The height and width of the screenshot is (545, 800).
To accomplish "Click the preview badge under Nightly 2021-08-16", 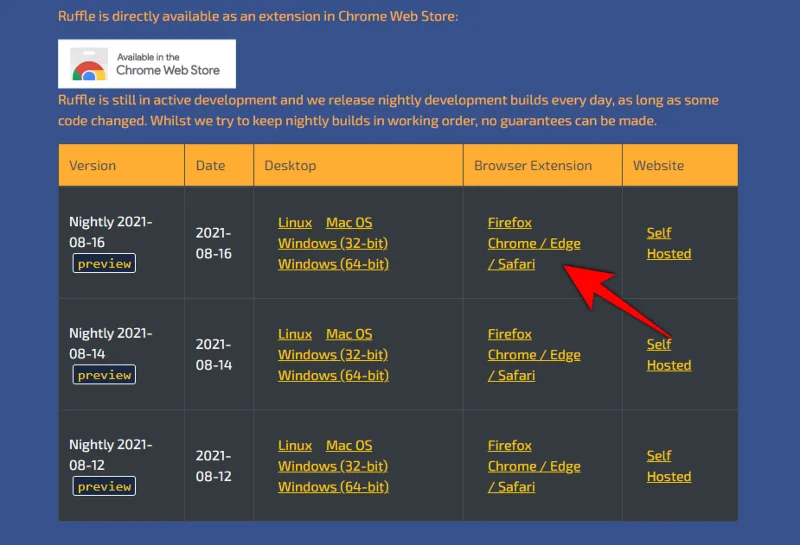I will [x=104, y=263].
